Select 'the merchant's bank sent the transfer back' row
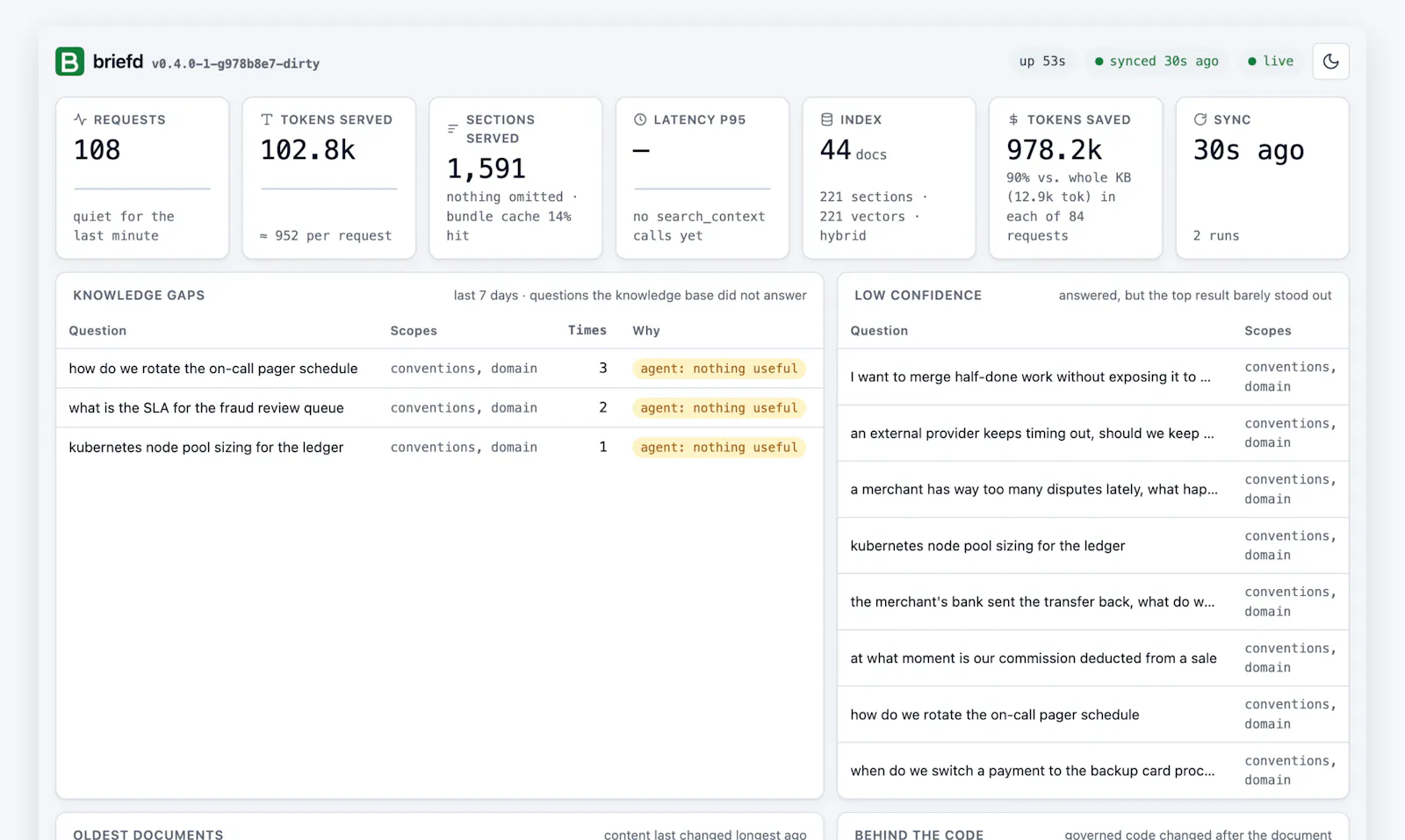 pos(1093,601)
